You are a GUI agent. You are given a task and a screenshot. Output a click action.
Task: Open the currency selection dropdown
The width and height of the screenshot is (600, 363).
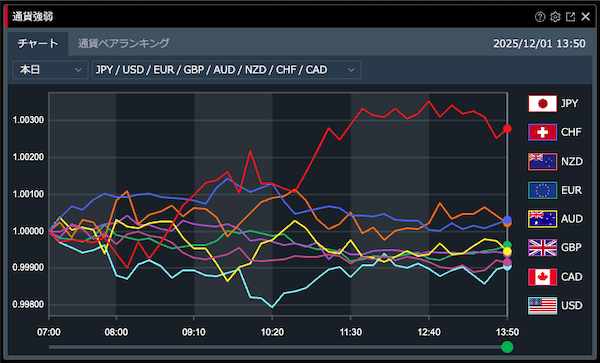point(227,70)
